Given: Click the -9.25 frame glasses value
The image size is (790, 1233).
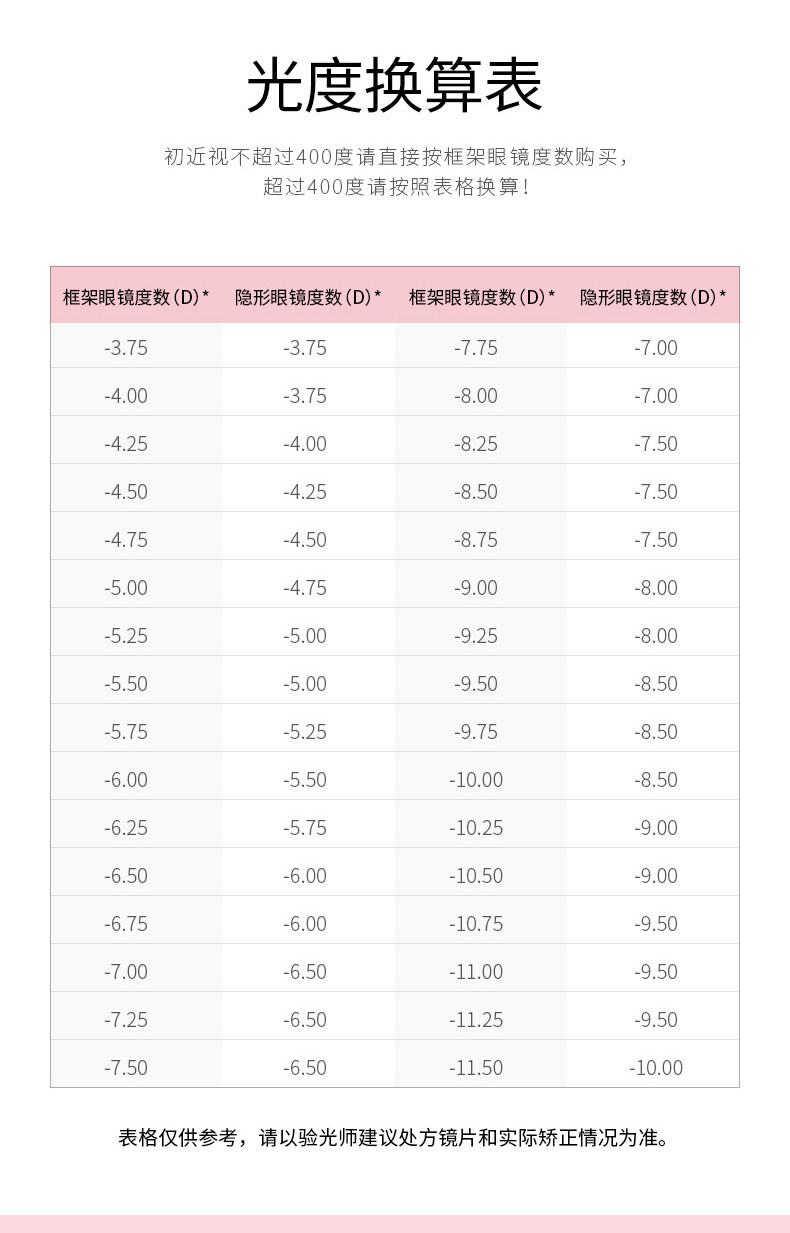Looking at the screenshot, I should 476,636.
